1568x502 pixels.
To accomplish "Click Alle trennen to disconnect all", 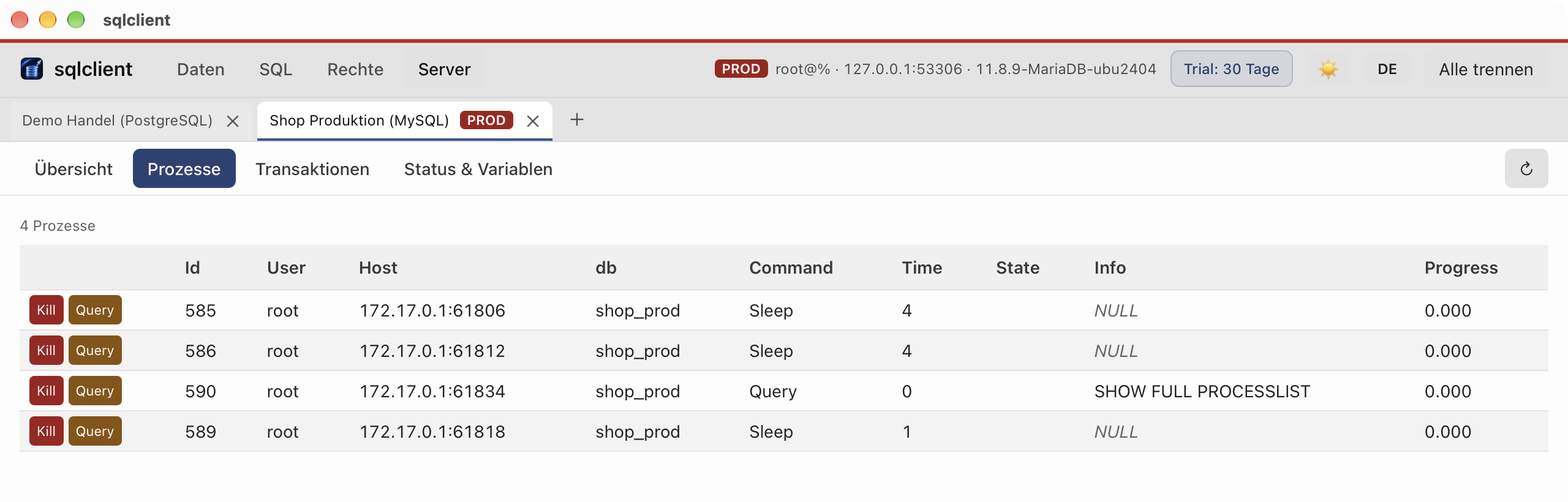I will (x=1486, y=69).
